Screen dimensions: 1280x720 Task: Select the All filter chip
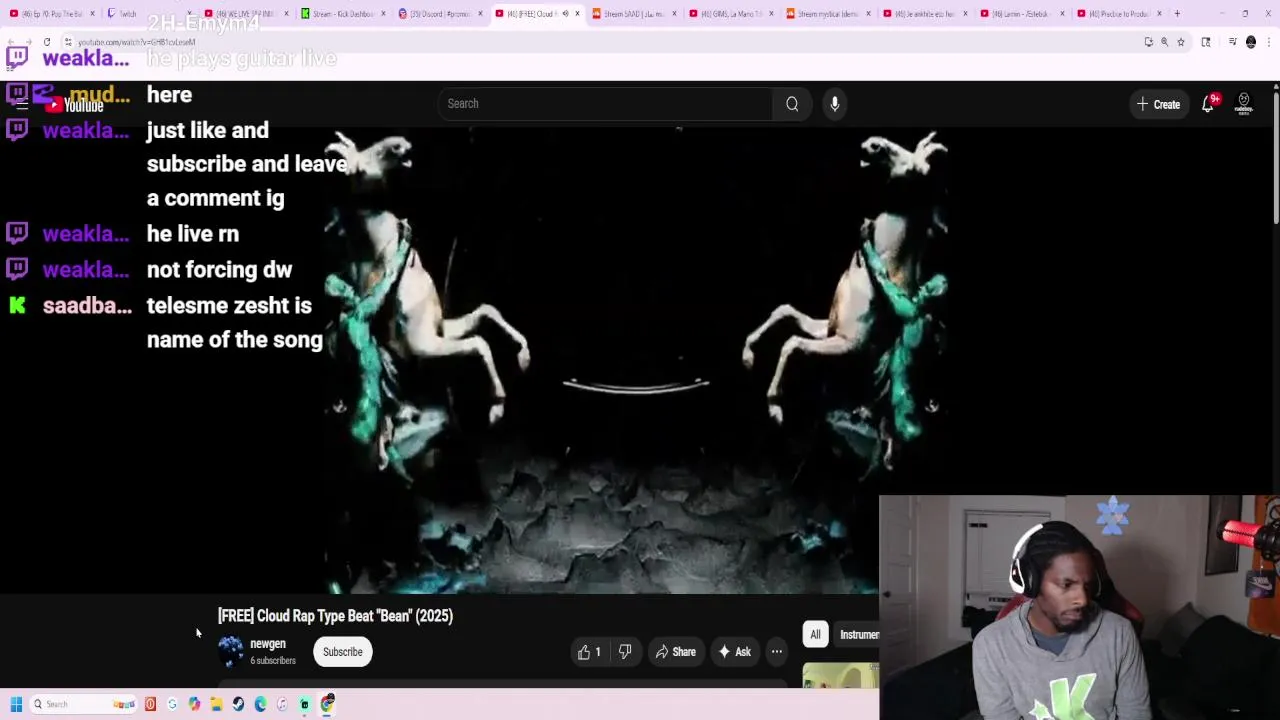click(815, 634)
